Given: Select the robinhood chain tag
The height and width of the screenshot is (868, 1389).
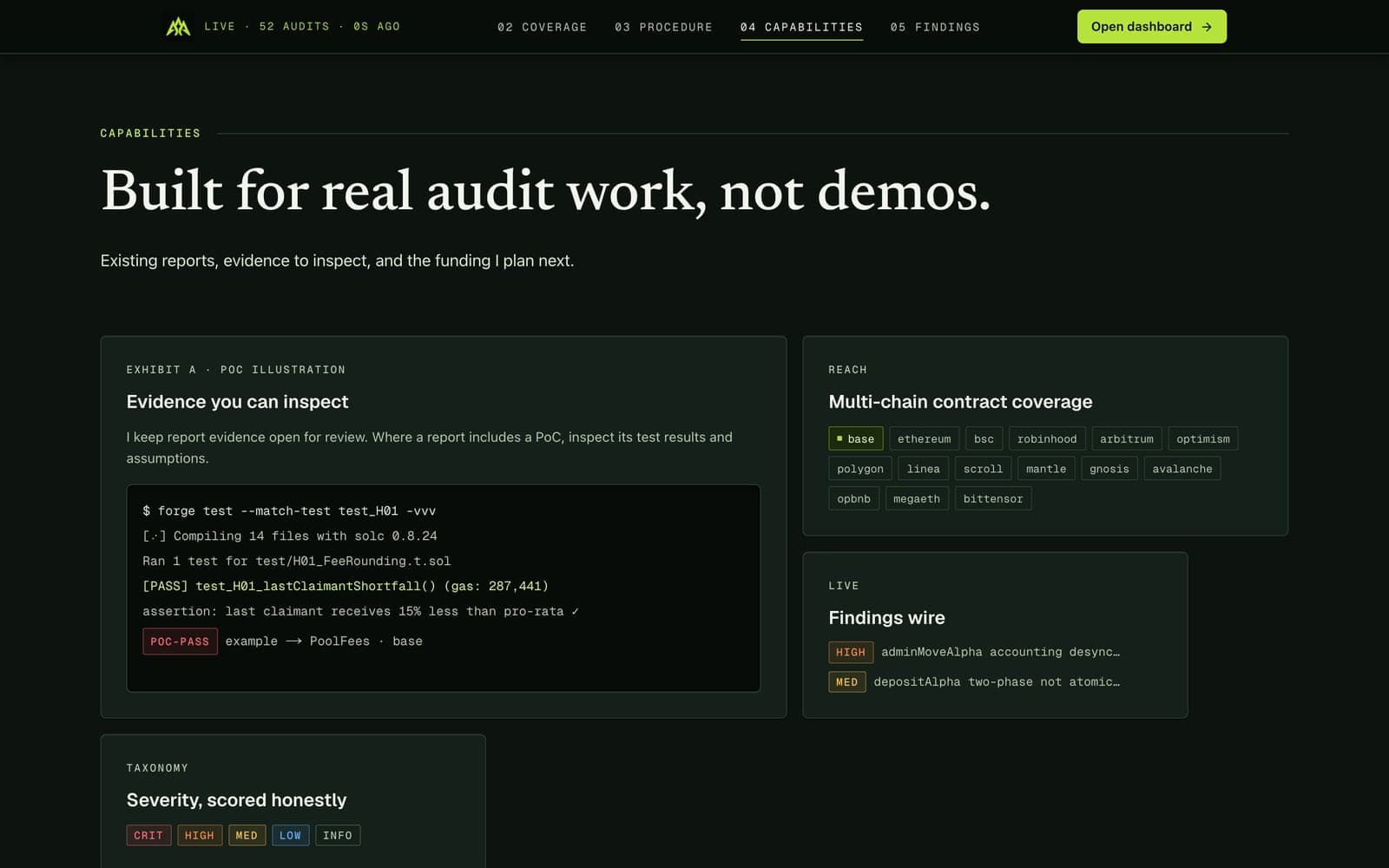Looking at the screenshot, I should pos(1047,438).
